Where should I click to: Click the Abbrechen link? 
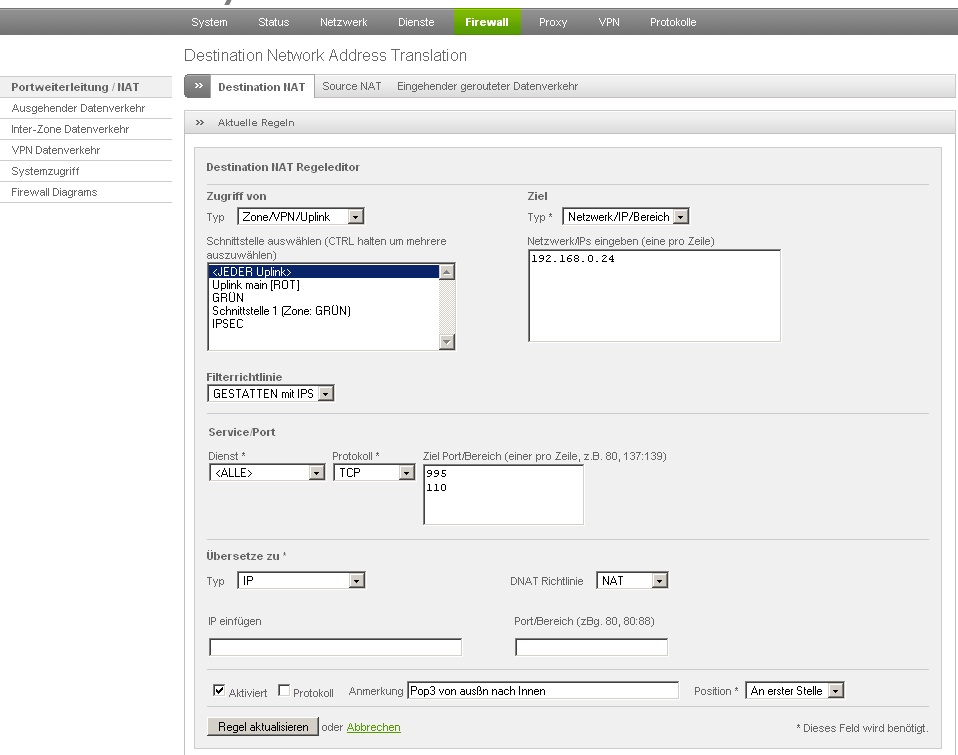click(x=373, y=727)
